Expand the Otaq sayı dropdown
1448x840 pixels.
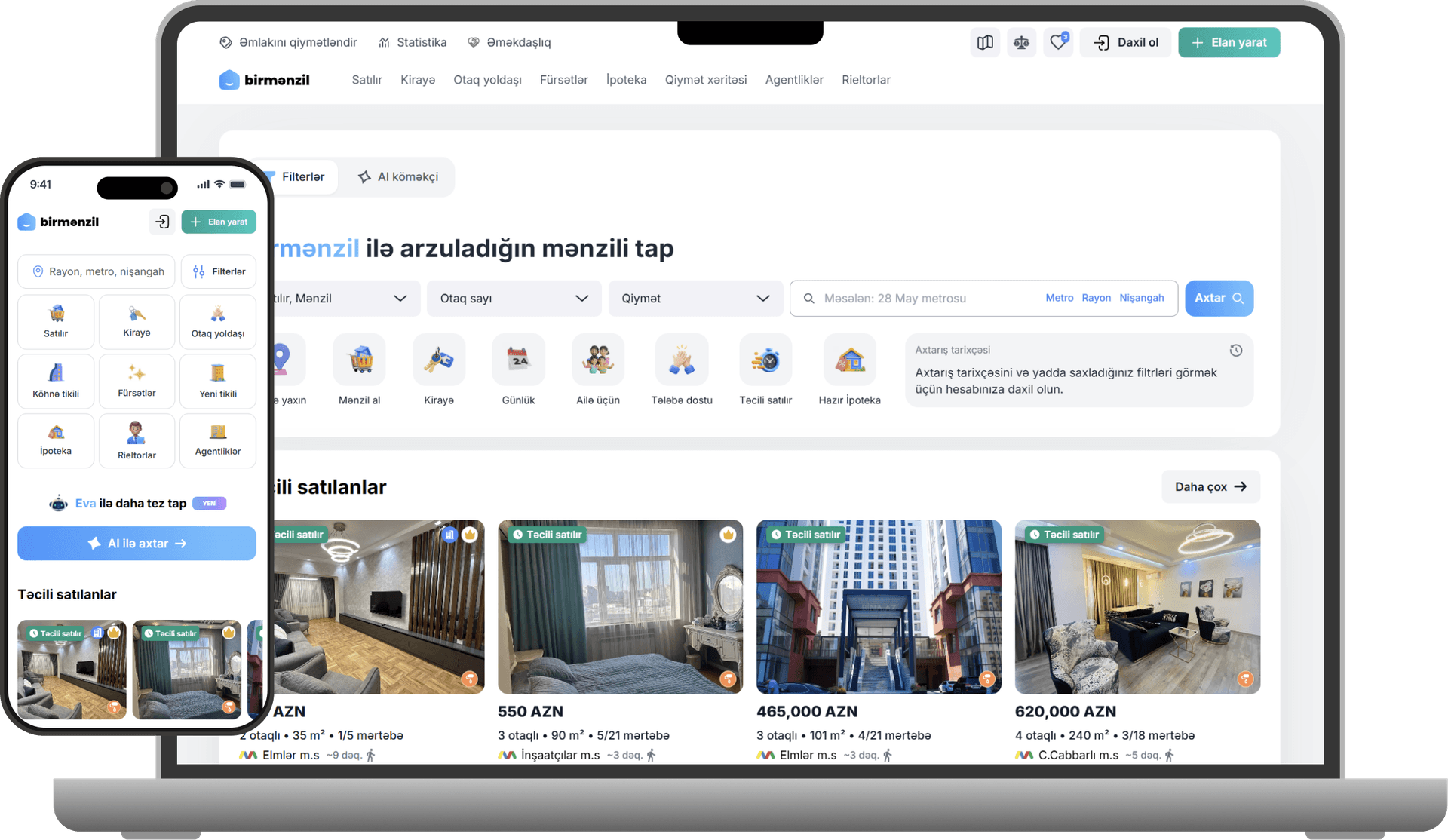(x=514, y=299)
